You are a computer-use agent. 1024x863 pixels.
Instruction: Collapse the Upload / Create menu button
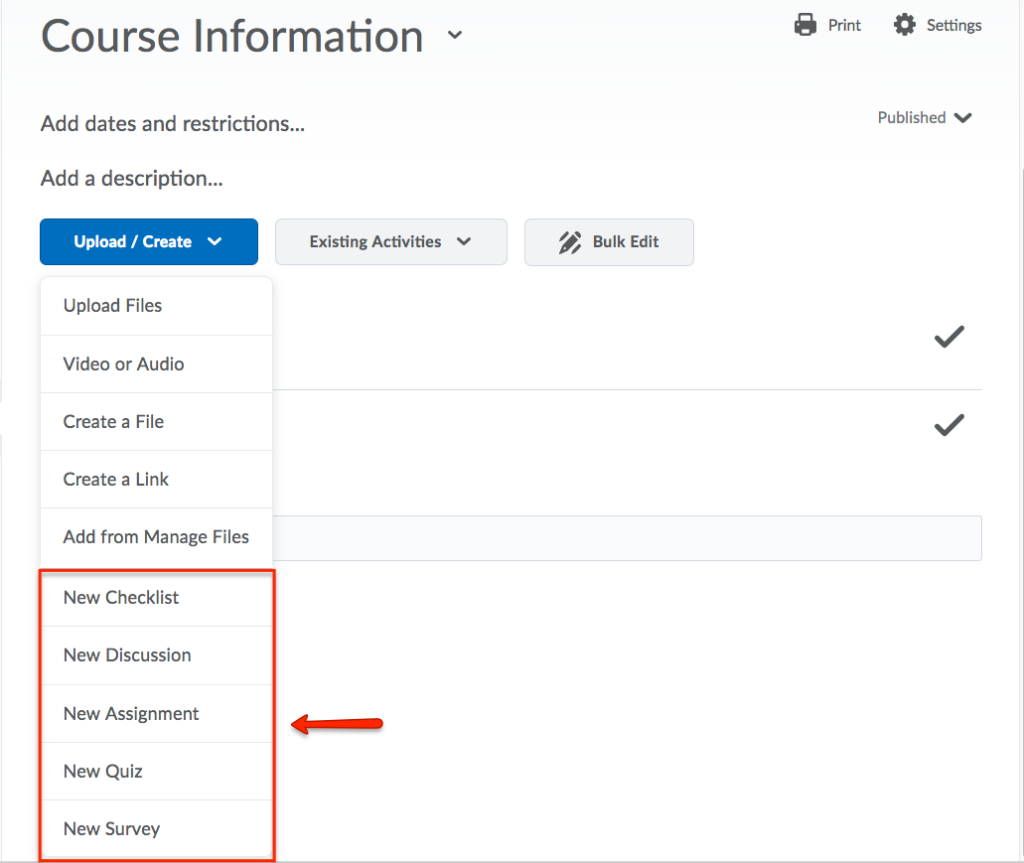pyautogui.click(x=148, y=242)
